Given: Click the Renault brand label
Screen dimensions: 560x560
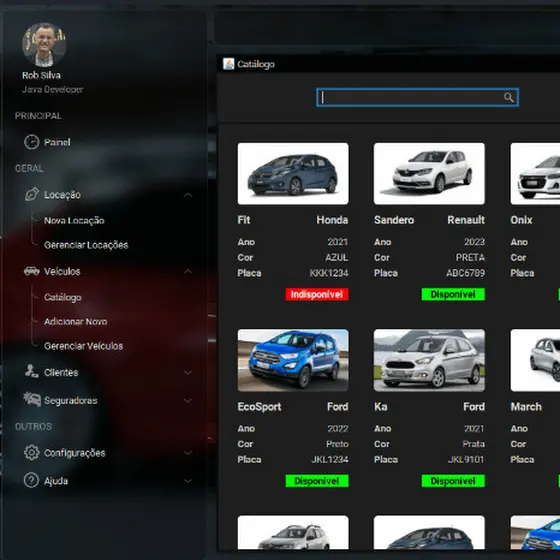Looking at the screenshot, I should 466,220.
